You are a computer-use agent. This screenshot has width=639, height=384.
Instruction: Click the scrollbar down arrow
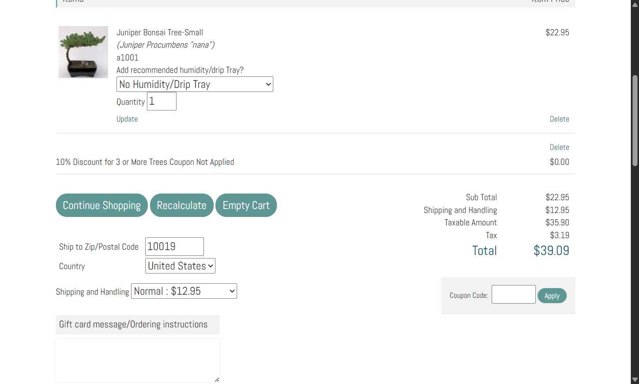(635, 380)
